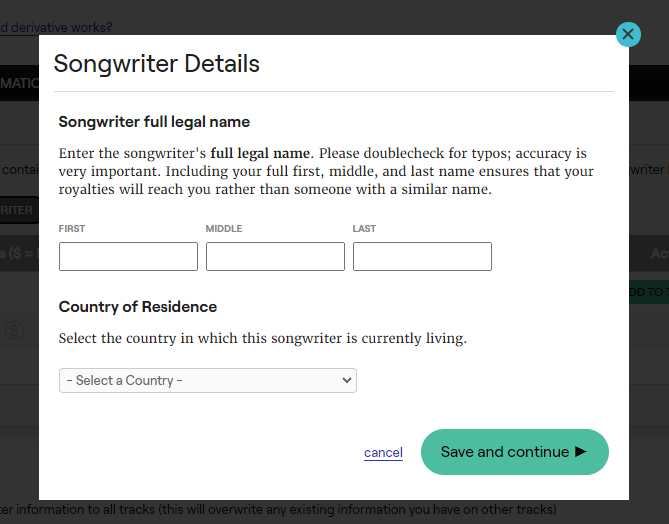669x524 pixels.
Task: Click the Country of Residence heading
Action: [138, 307]
